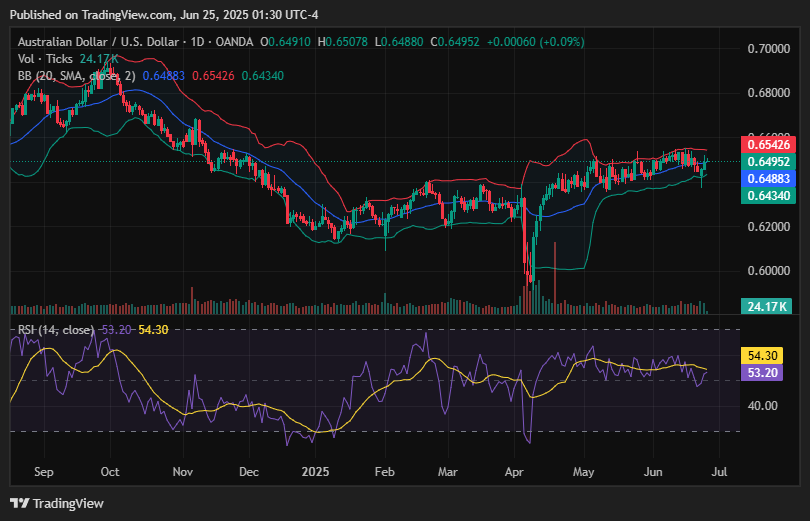Click the open value O0.64910 in header
The image size is (810, 521).
click(285, 42)
